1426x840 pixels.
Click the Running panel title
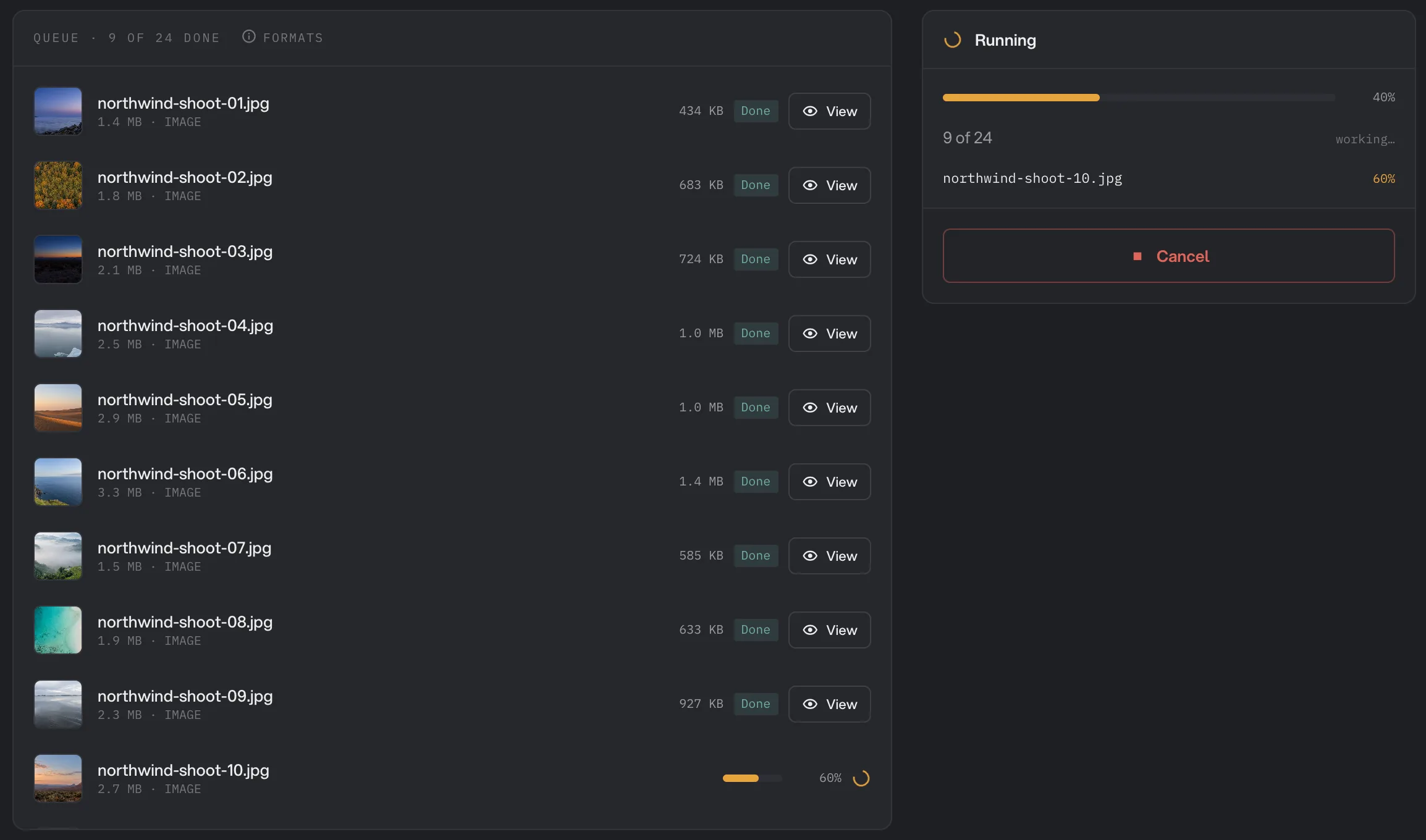click(x=1005, y=40)
